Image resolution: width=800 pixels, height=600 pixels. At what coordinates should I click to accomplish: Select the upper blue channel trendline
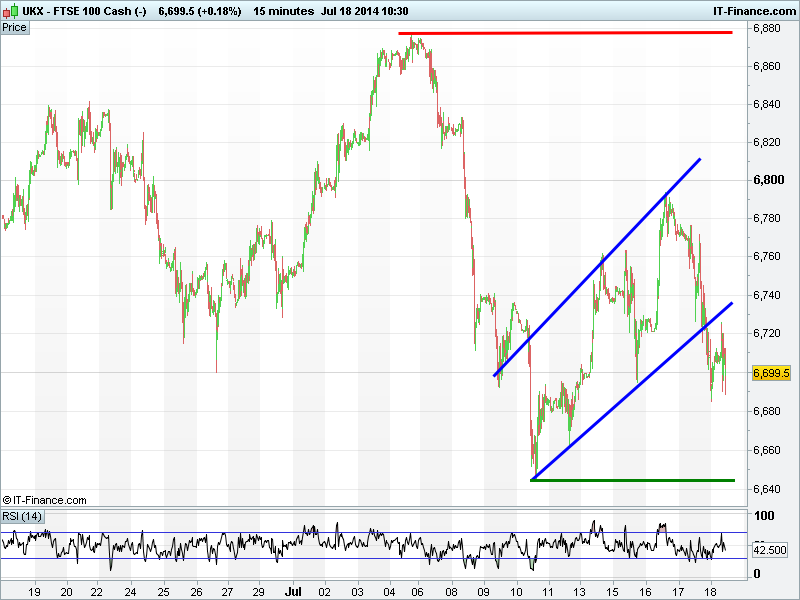click(x=600, y=265)
